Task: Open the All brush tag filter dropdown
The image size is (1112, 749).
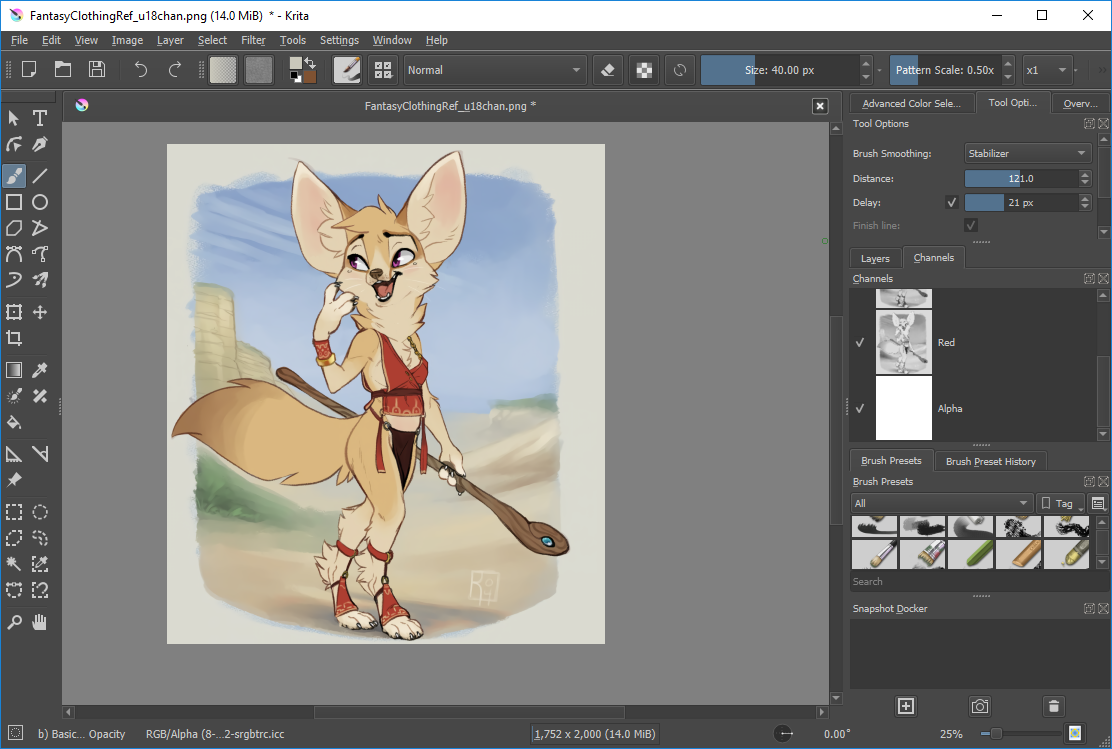Action: point(941,503)
